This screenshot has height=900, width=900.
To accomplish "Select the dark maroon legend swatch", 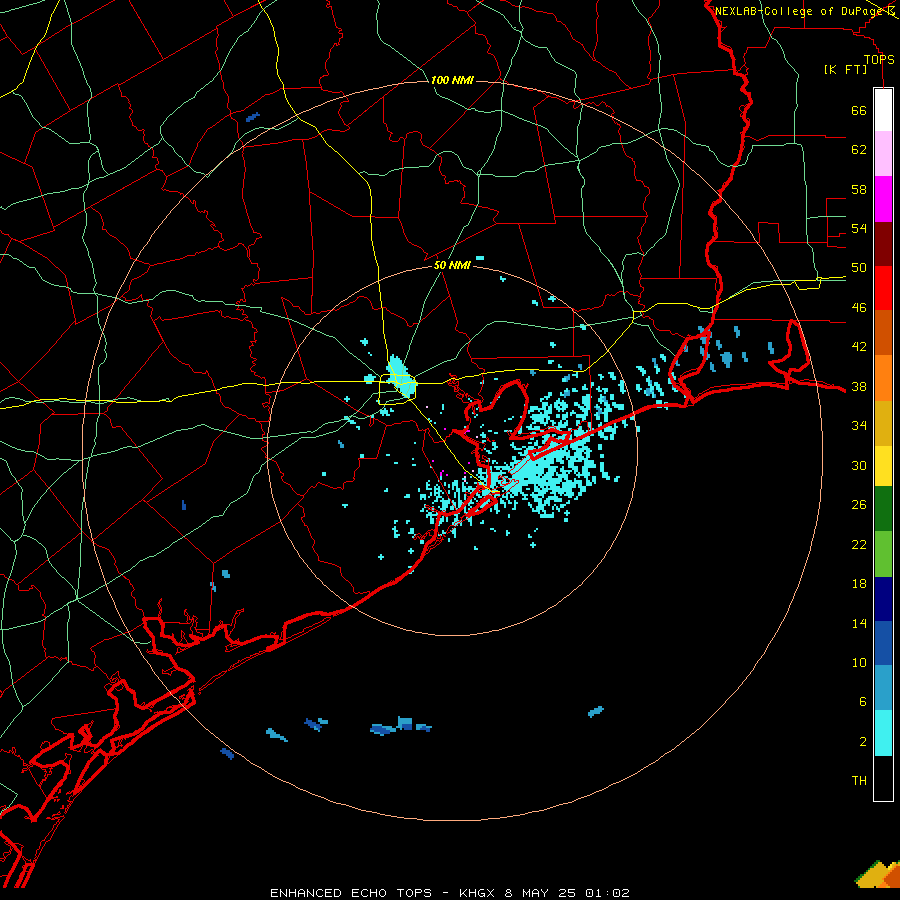I will (x=883, y=243).
